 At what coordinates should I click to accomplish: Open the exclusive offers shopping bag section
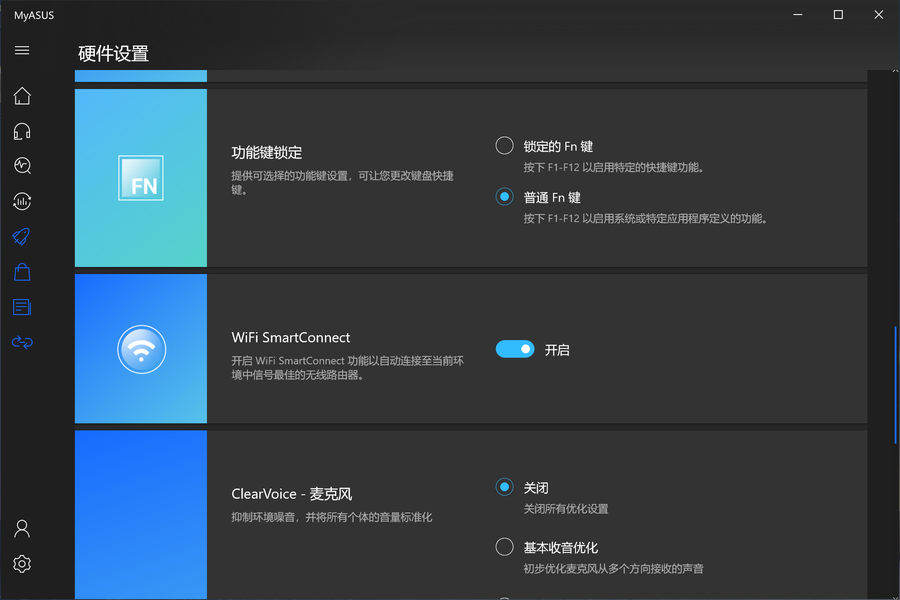coord(22,271)
